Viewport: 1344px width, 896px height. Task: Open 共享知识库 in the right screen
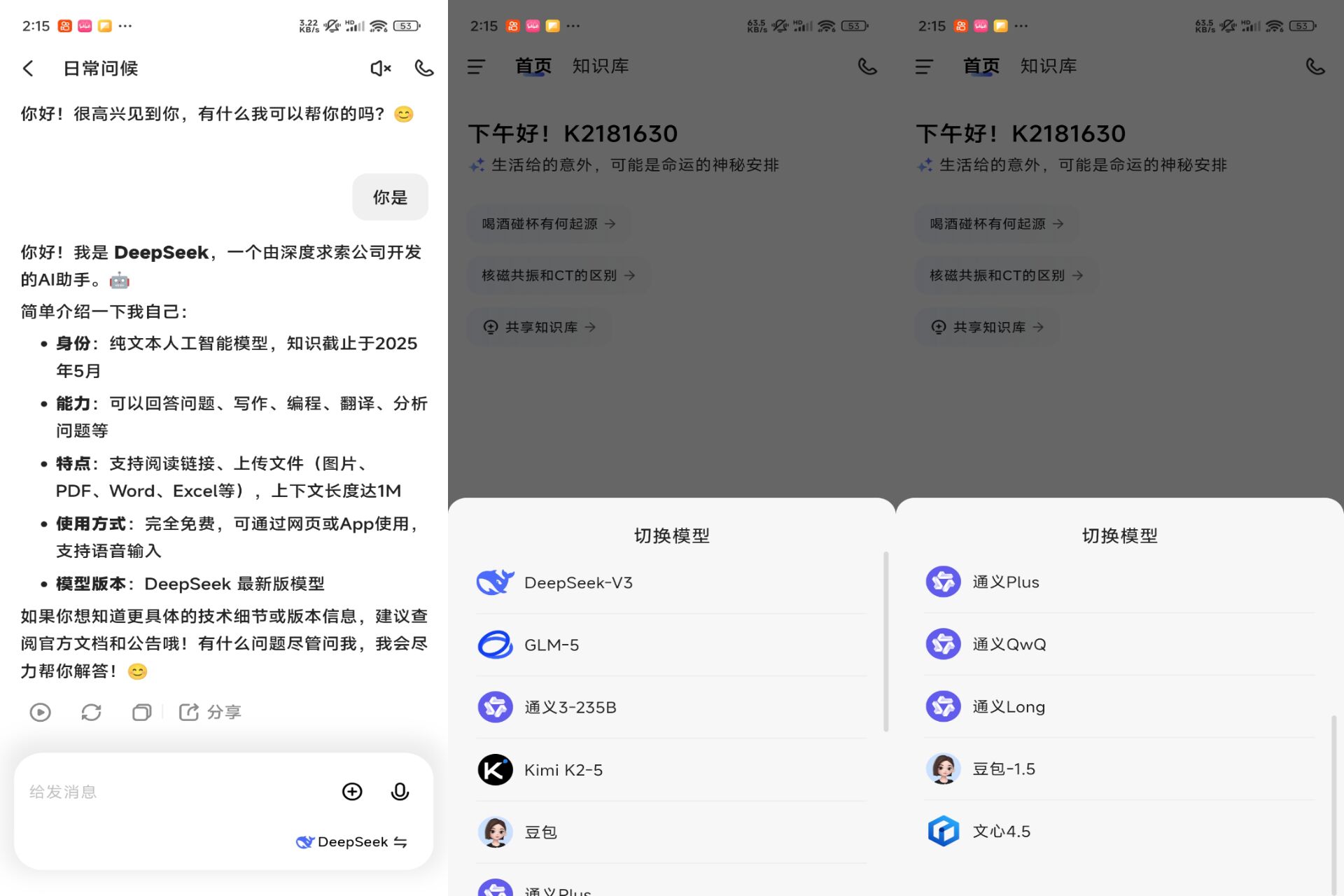point(987,327)
